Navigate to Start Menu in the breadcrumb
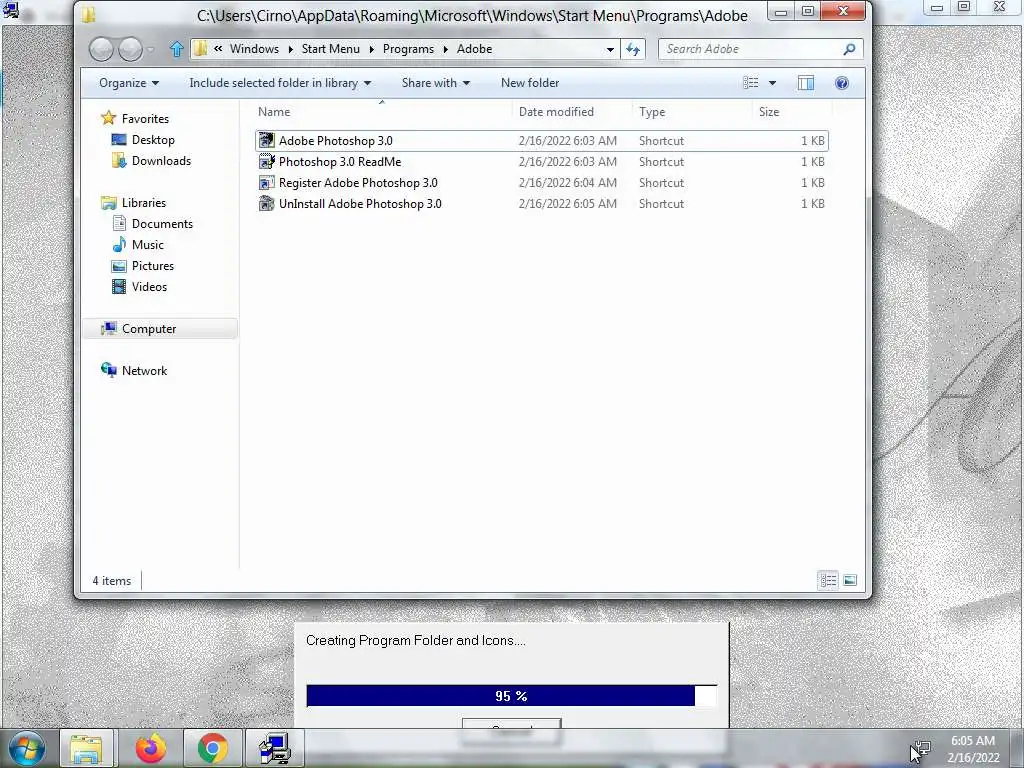 pyautogui.click(x=330, y=49)
